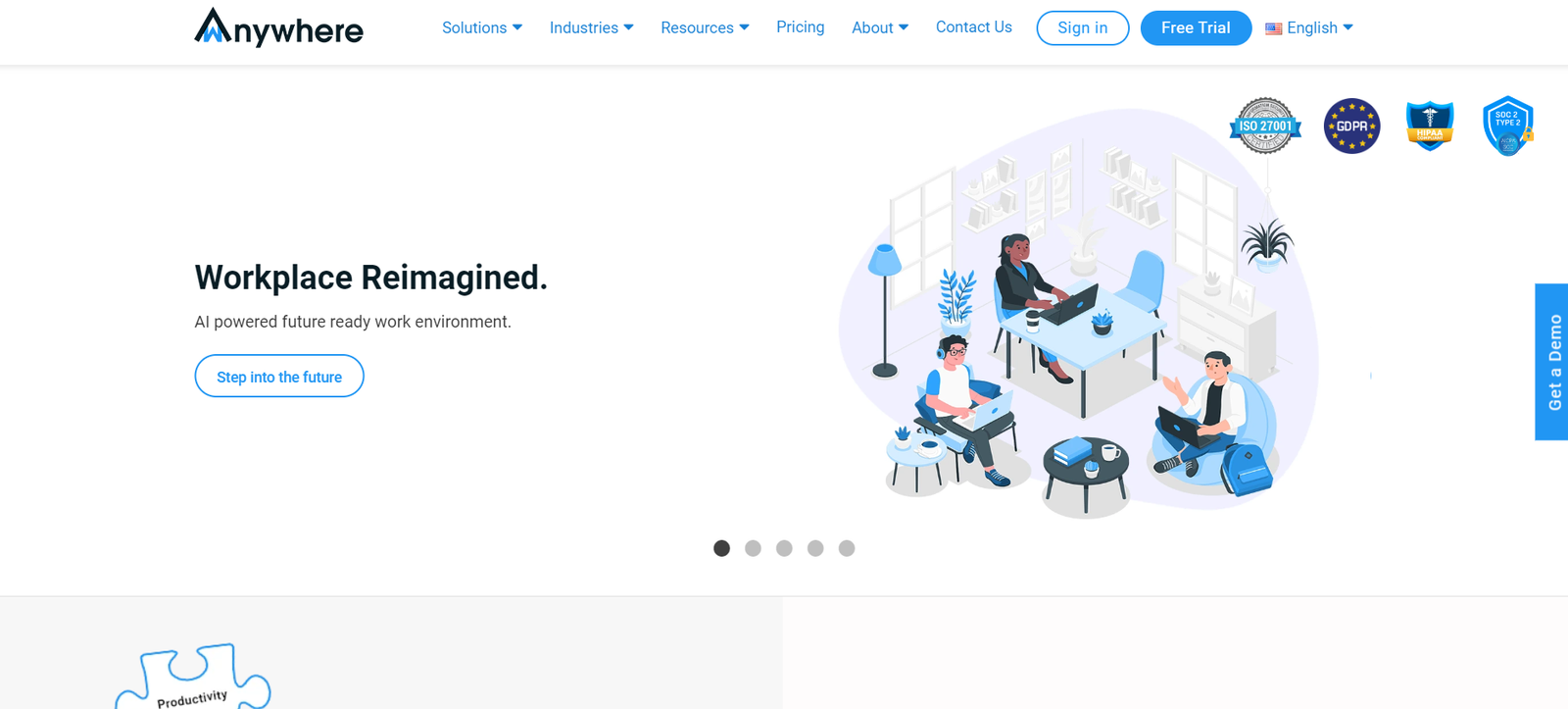Viewport: 1568px width, 709px height.
Task: Select the first carousel slide dot
Action: click(x=721, y=548)
